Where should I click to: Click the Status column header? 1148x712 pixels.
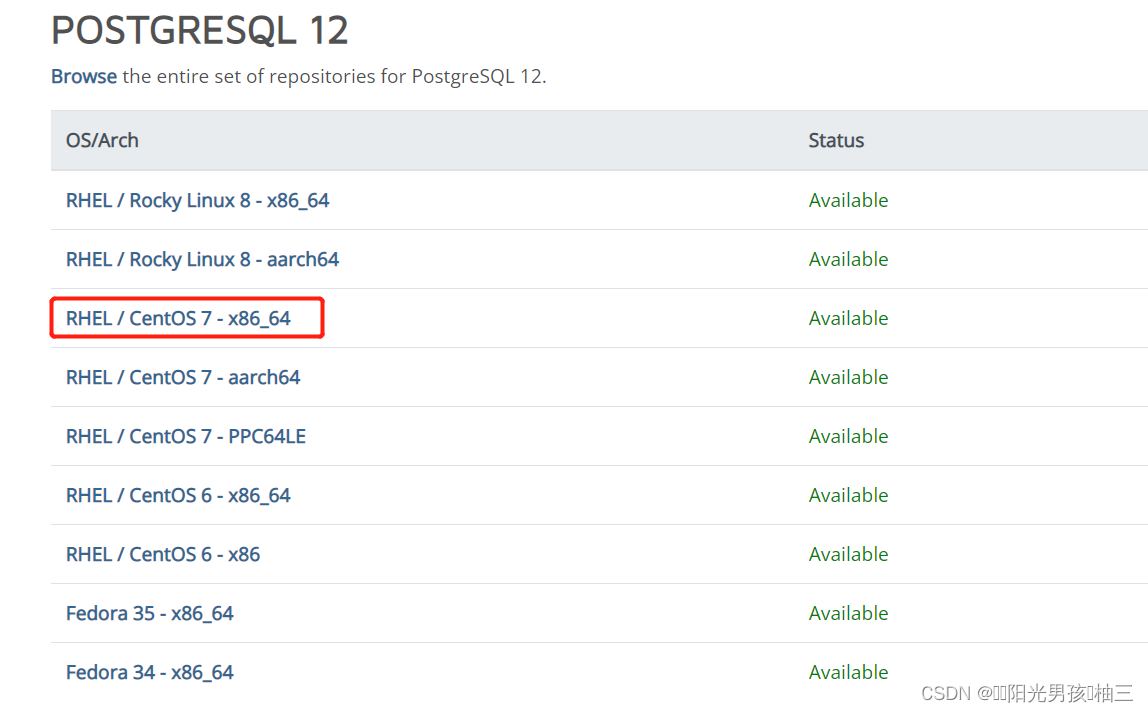(836, 141)
